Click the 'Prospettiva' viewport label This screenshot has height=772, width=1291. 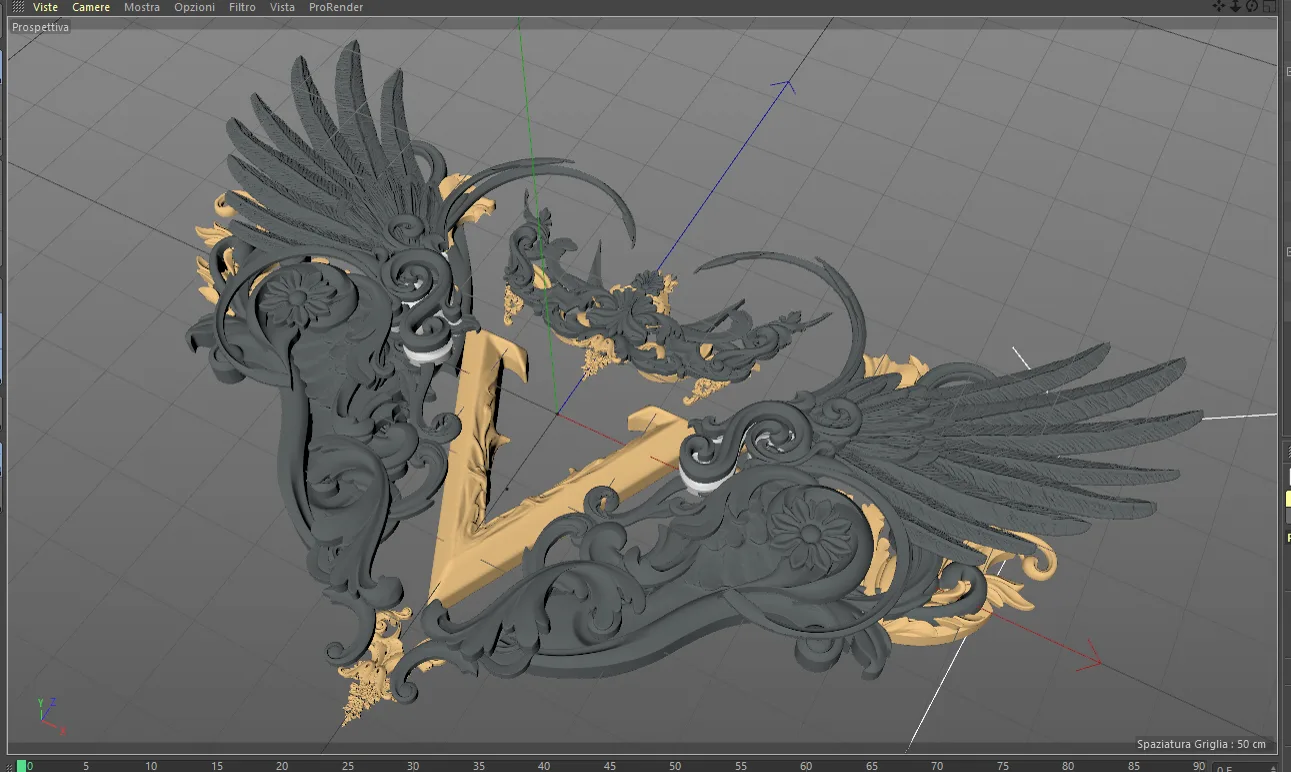click(x=40, y=27)
